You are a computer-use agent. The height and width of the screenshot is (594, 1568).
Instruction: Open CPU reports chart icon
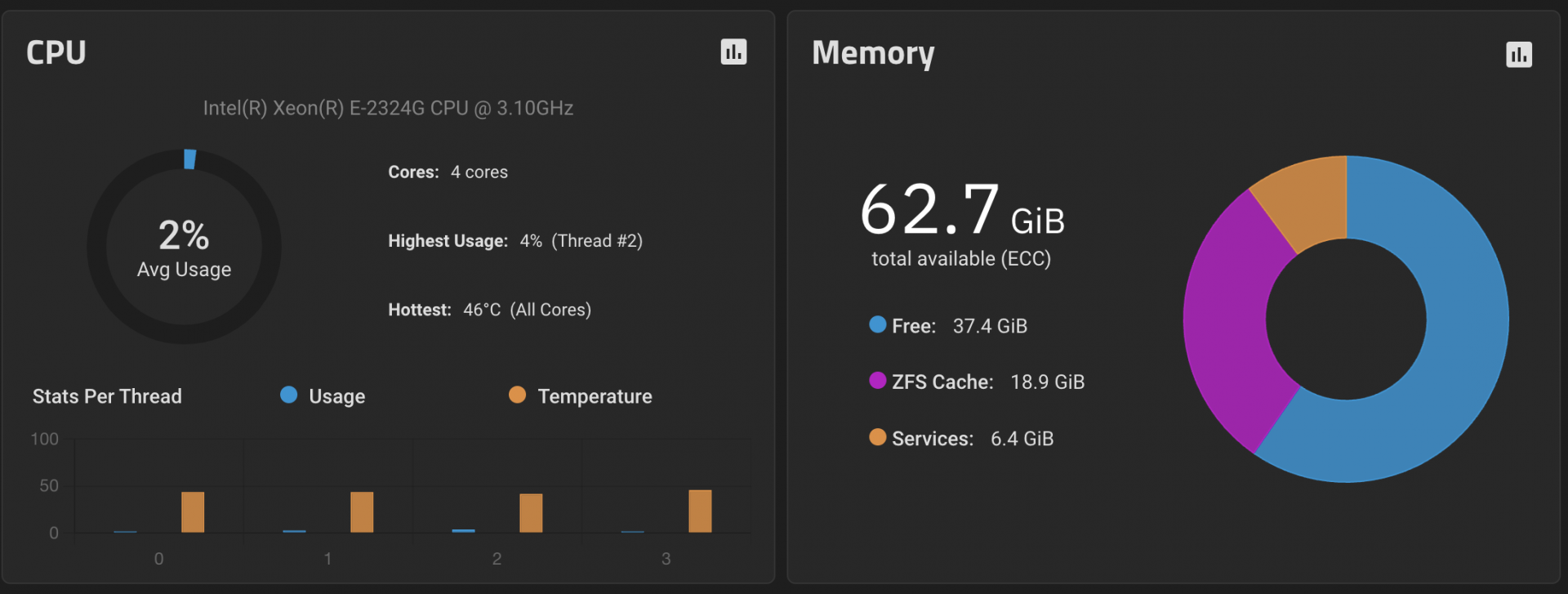[x=733, y=52]
